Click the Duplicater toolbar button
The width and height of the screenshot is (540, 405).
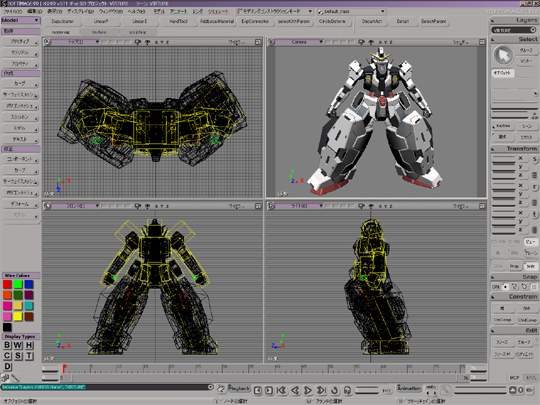[x=63, y=21]
